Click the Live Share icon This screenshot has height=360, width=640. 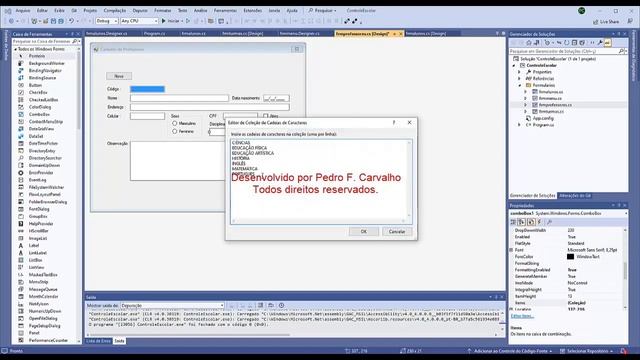606,22
